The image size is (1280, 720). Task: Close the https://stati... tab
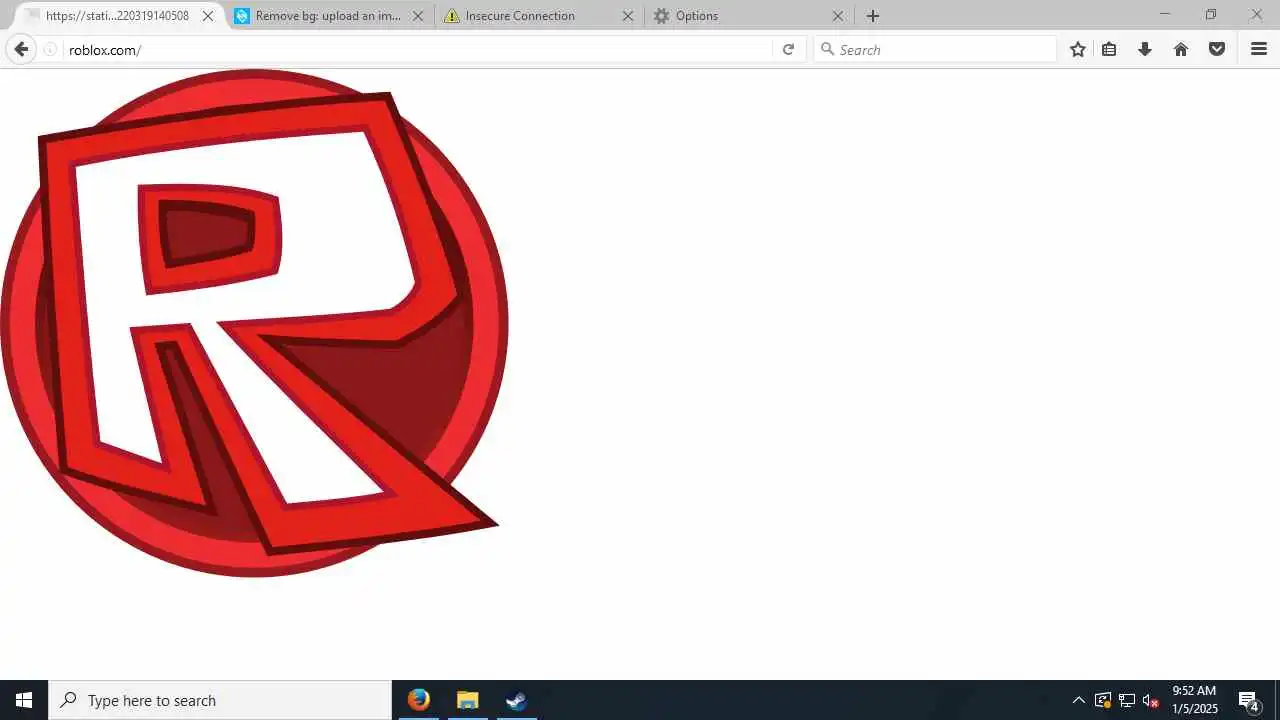(x=209, y=16)
